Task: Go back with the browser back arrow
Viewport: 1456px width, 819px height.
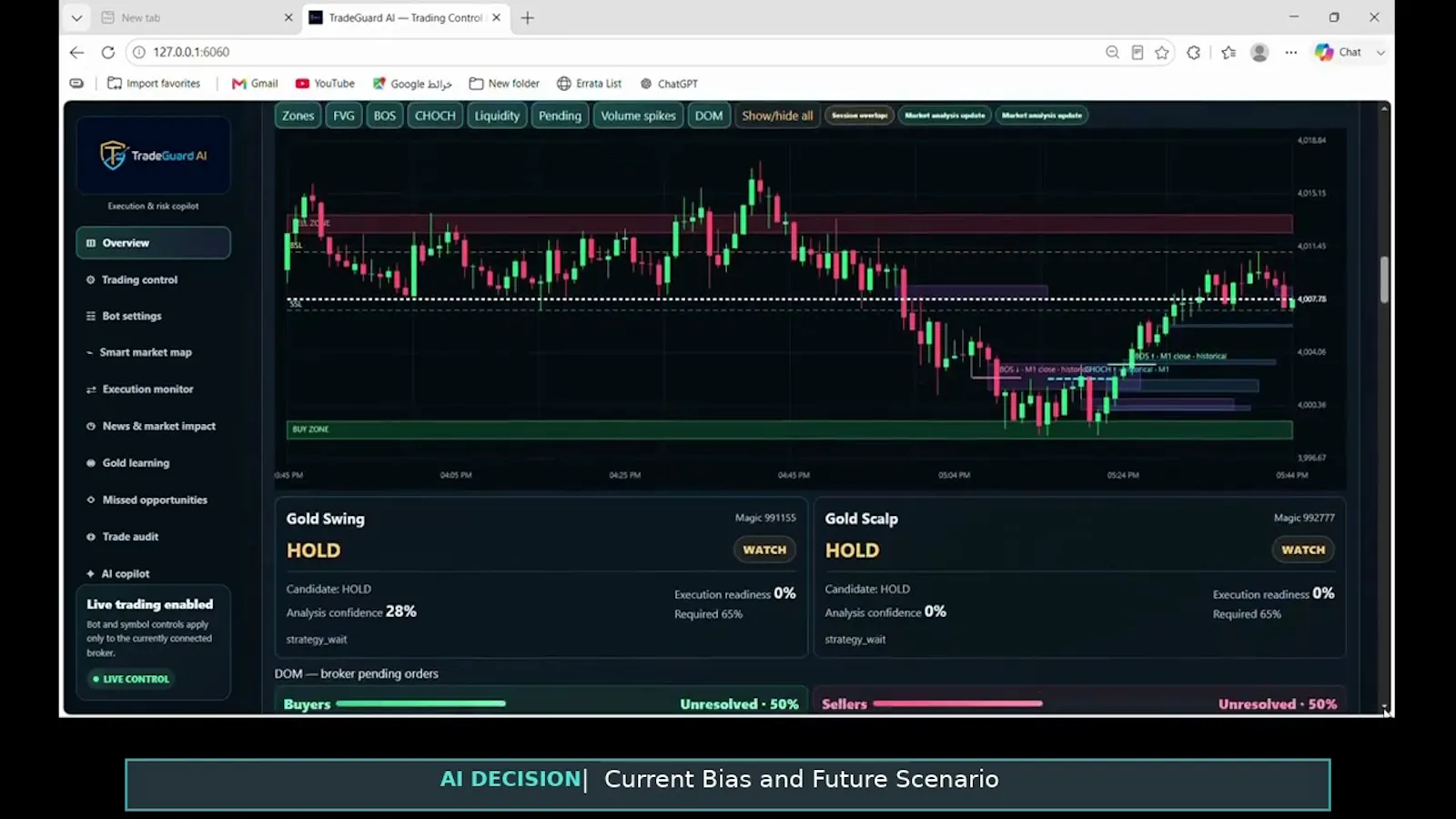Action: [76, 52]
